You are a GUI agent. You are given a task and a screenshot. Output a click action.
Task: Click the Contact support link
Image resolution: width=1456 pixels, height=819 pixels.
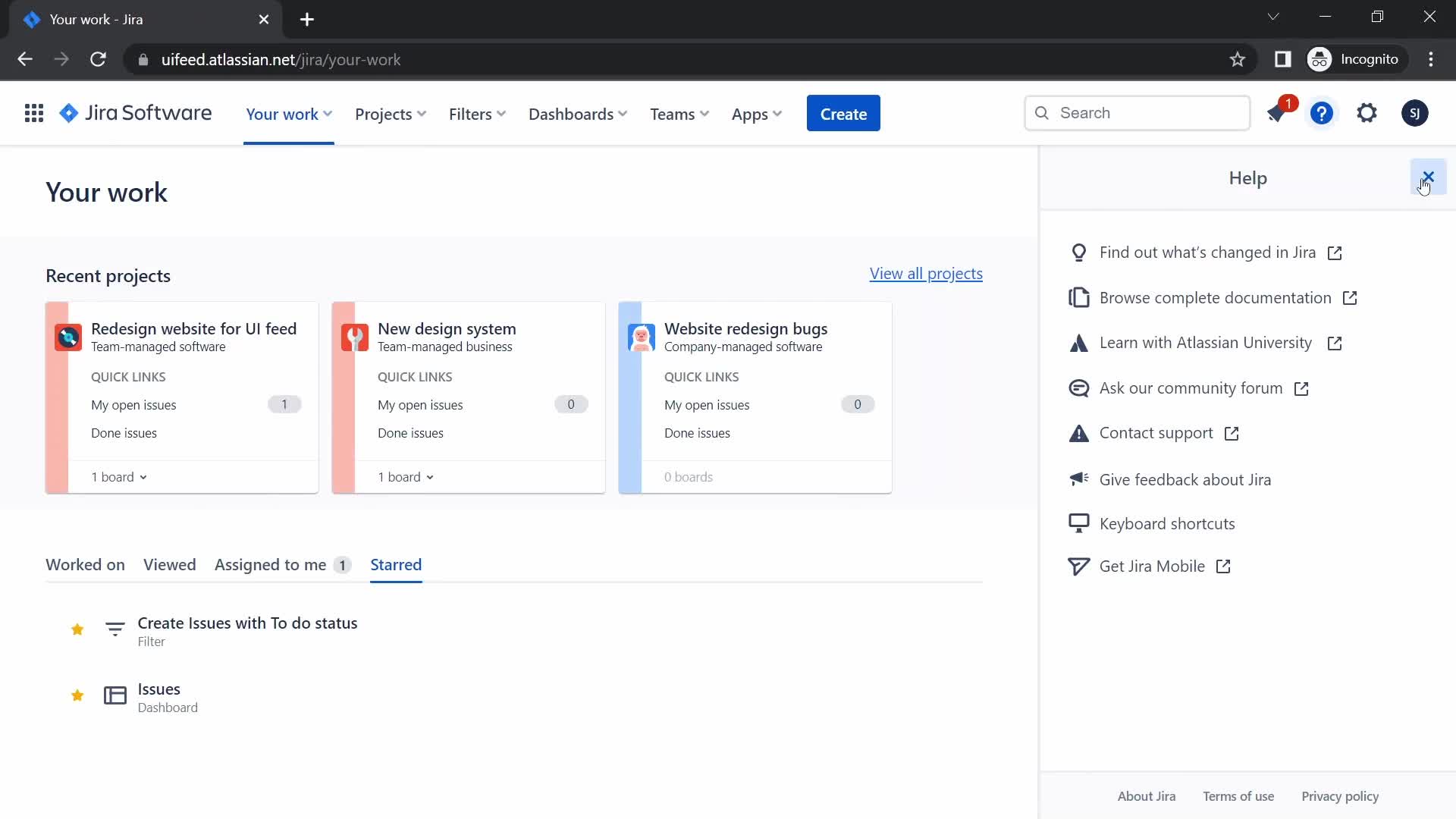[x=1156, y=433]
